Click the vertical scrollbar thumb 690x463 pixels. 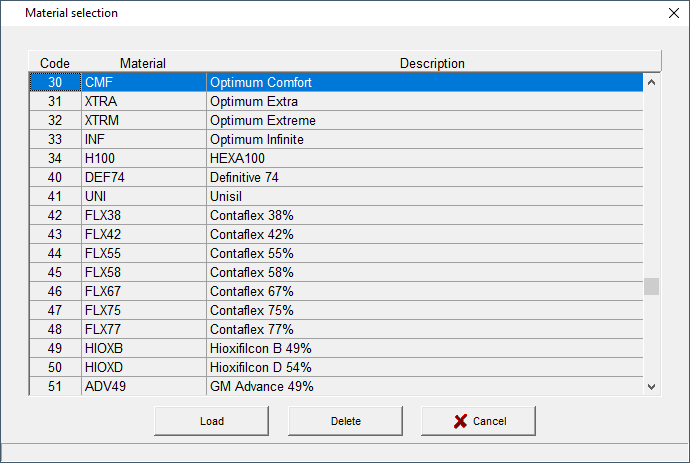coord(652,287)
